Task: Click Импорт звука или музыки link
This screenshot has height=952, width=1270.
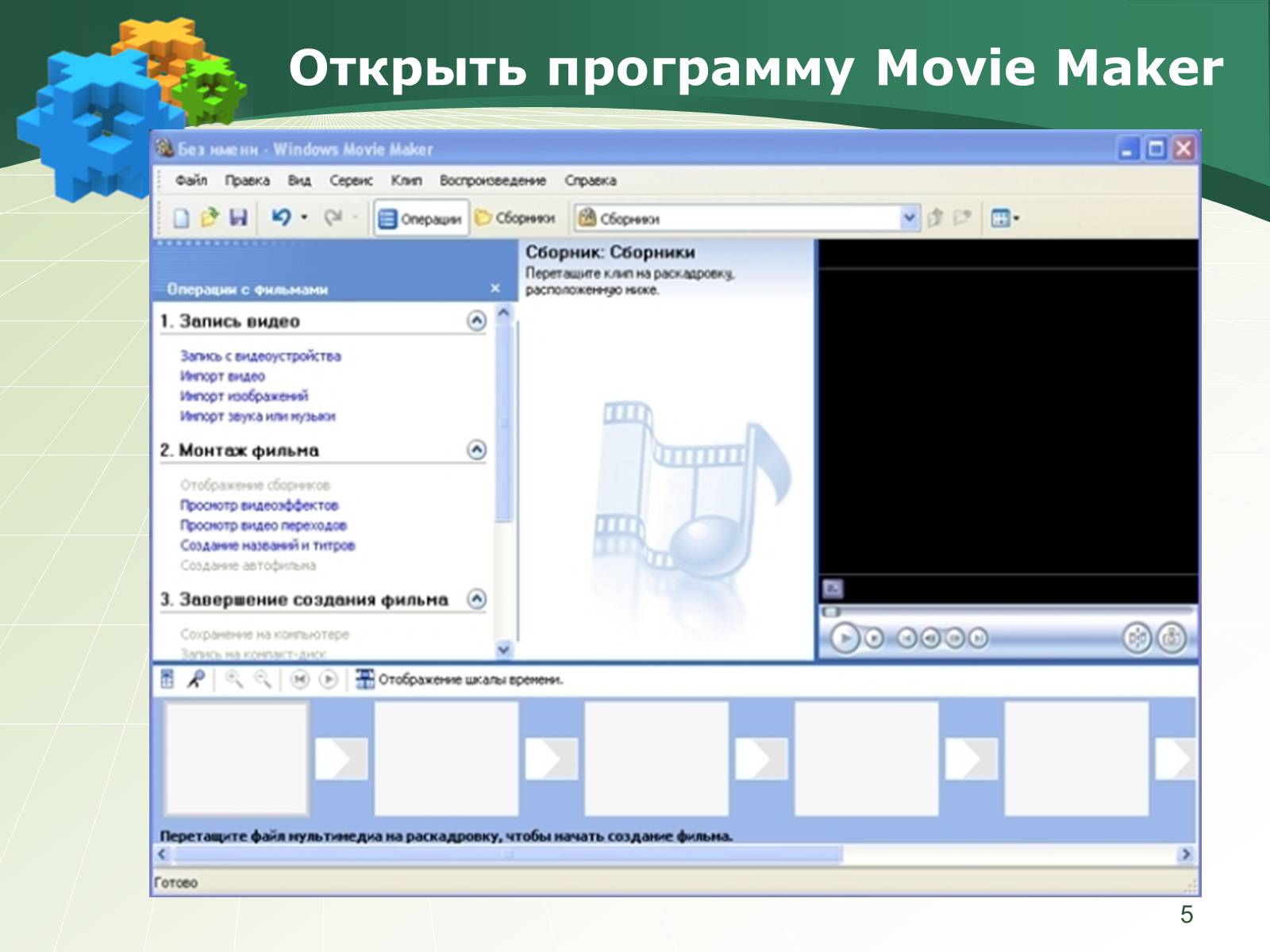Action: (x=257, y=416)
